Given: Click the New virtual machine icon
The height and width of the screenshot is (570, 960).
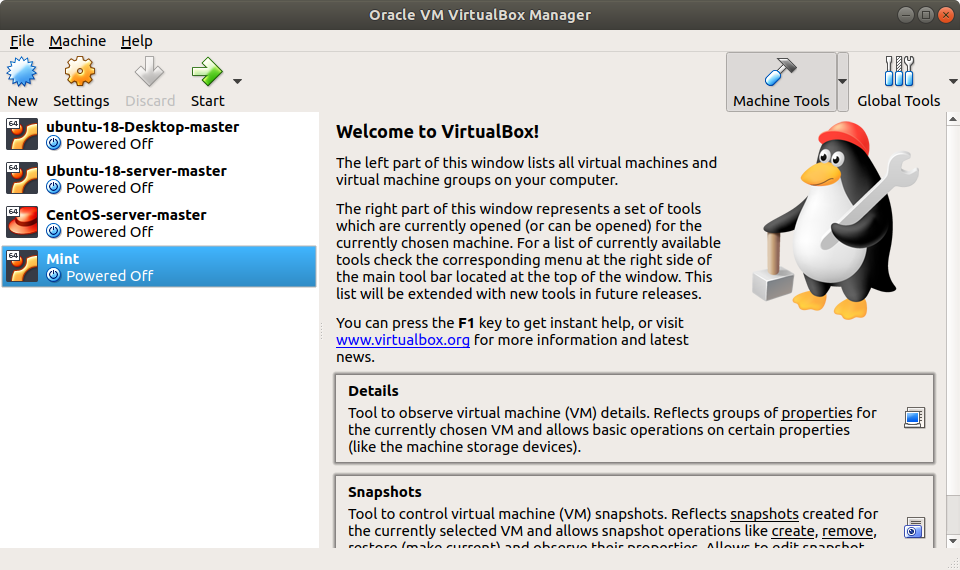Looking at the screenshot, I should (22, 72).
